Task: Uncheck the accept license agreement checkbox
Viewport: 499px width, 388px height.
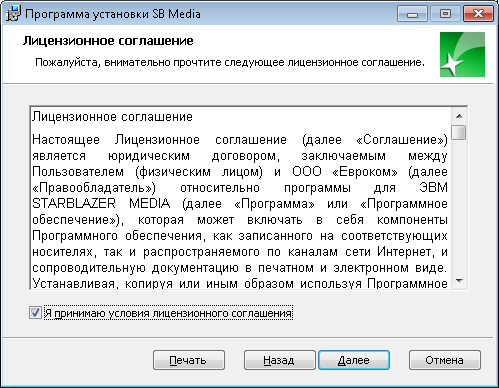Action: (x=35, y=313)
